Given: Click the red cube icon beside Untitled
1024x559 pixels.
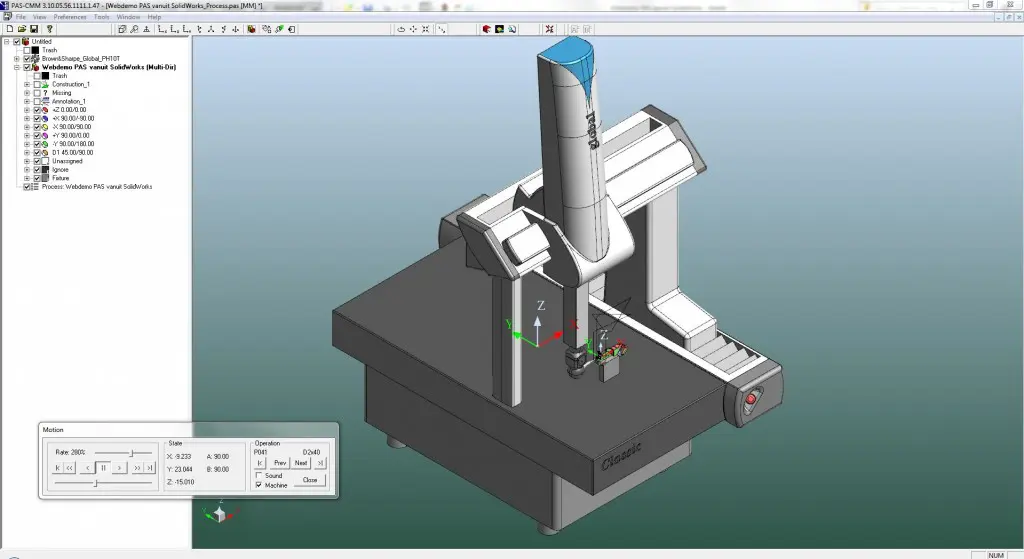Looking at the screenshot, I should pos(26,41).
